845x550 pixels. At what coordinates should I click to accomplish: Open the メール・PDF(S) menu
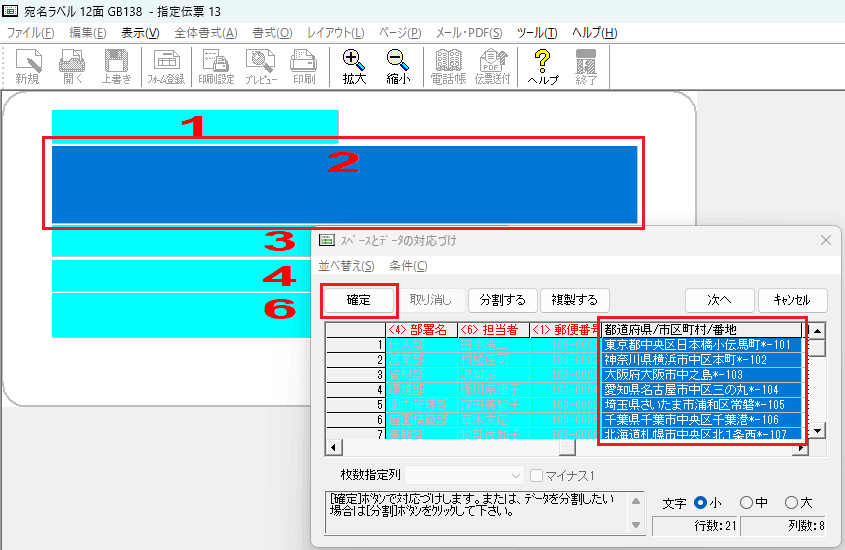(x=469, y=33)
